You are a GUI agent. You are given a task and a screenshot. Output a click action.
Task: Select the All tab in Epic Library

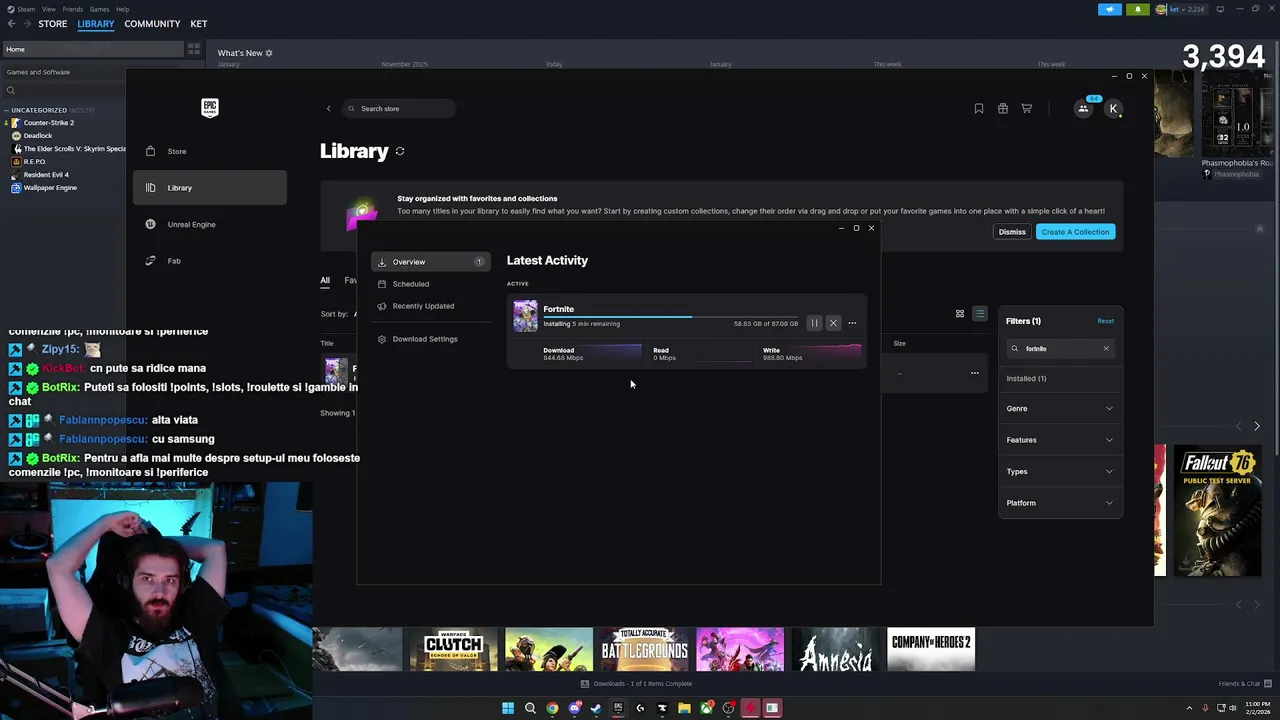325,280
